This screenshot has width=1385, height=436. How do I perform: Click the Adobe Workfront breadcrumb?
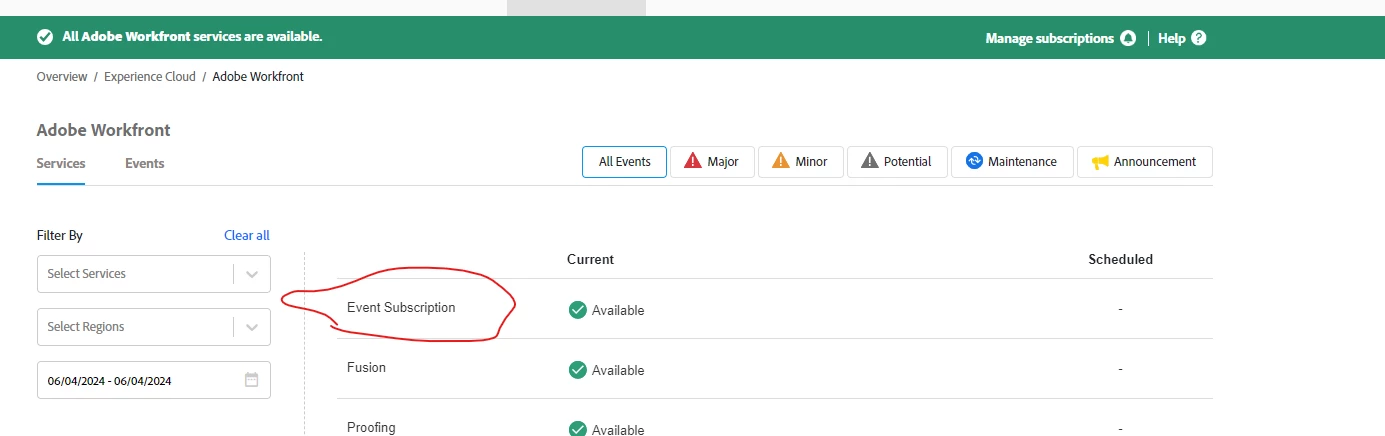point(258,76)
